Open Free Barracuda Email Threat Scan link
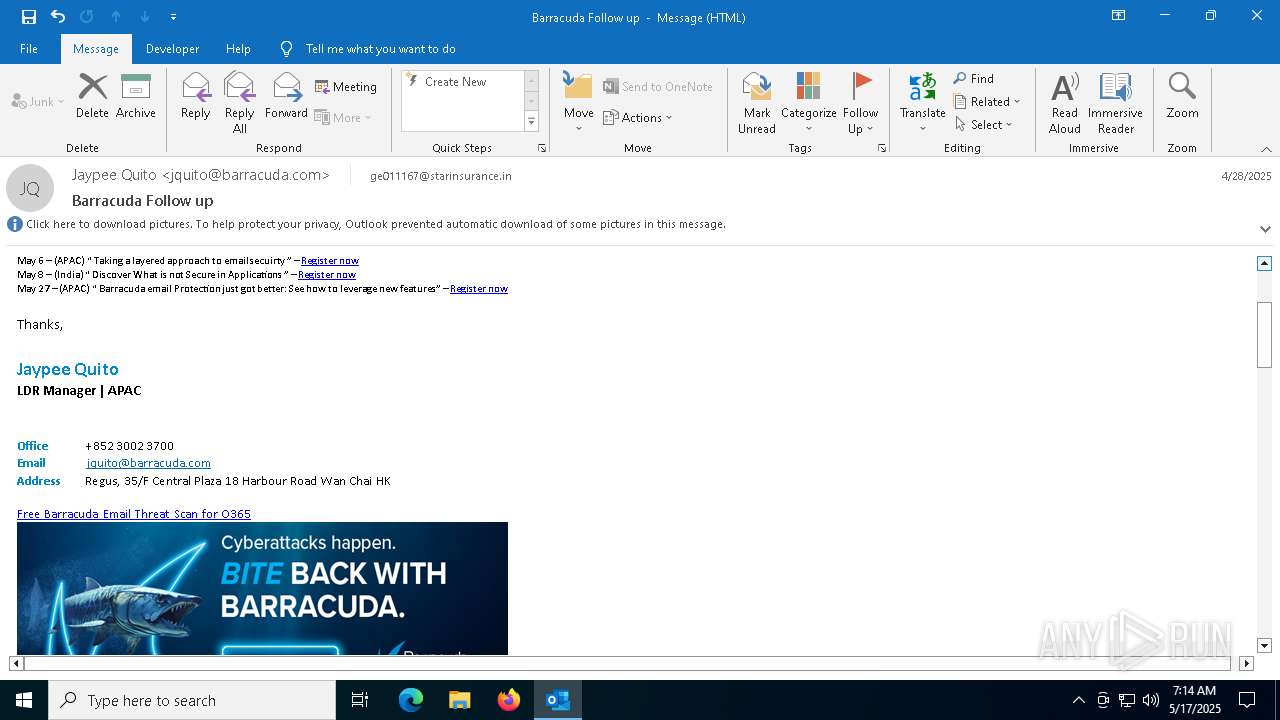This screenshot has width=1280, height=720. coord(134,514)
